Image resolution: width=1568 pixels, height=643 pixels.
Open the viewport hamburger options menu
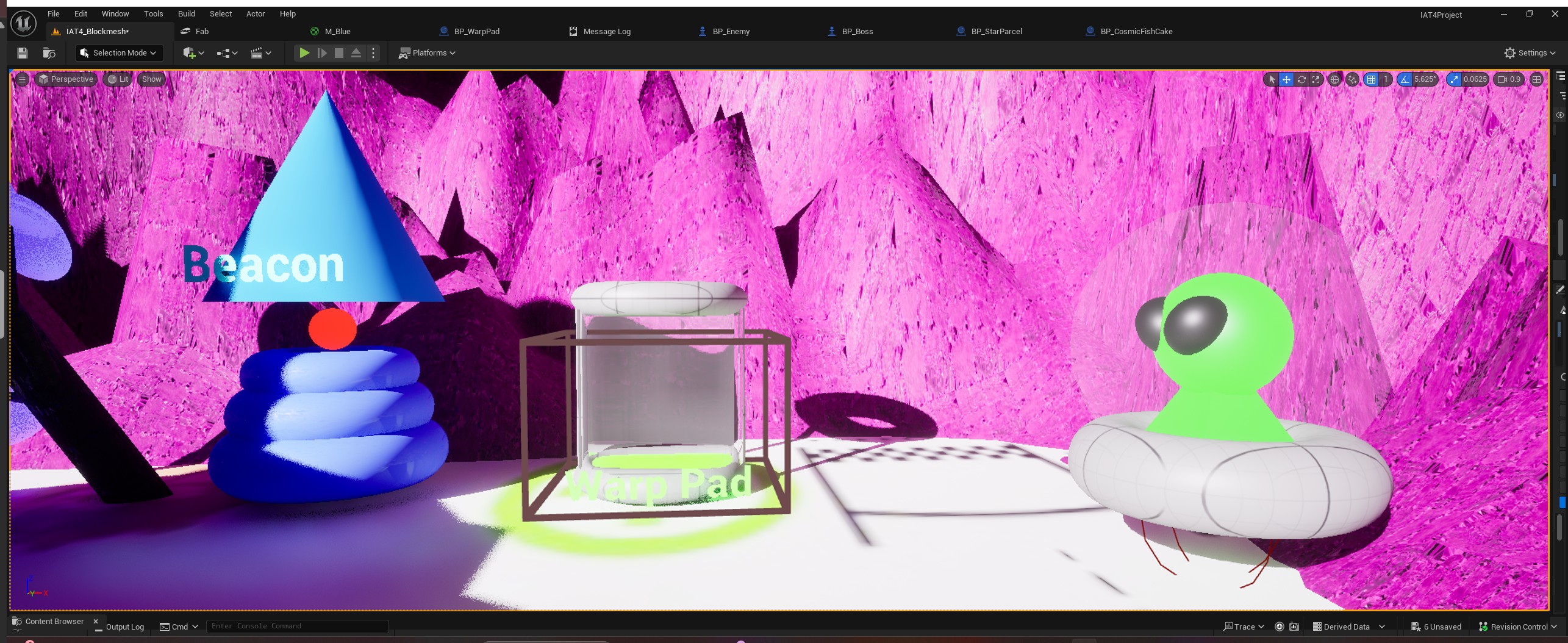click(22, 79)
